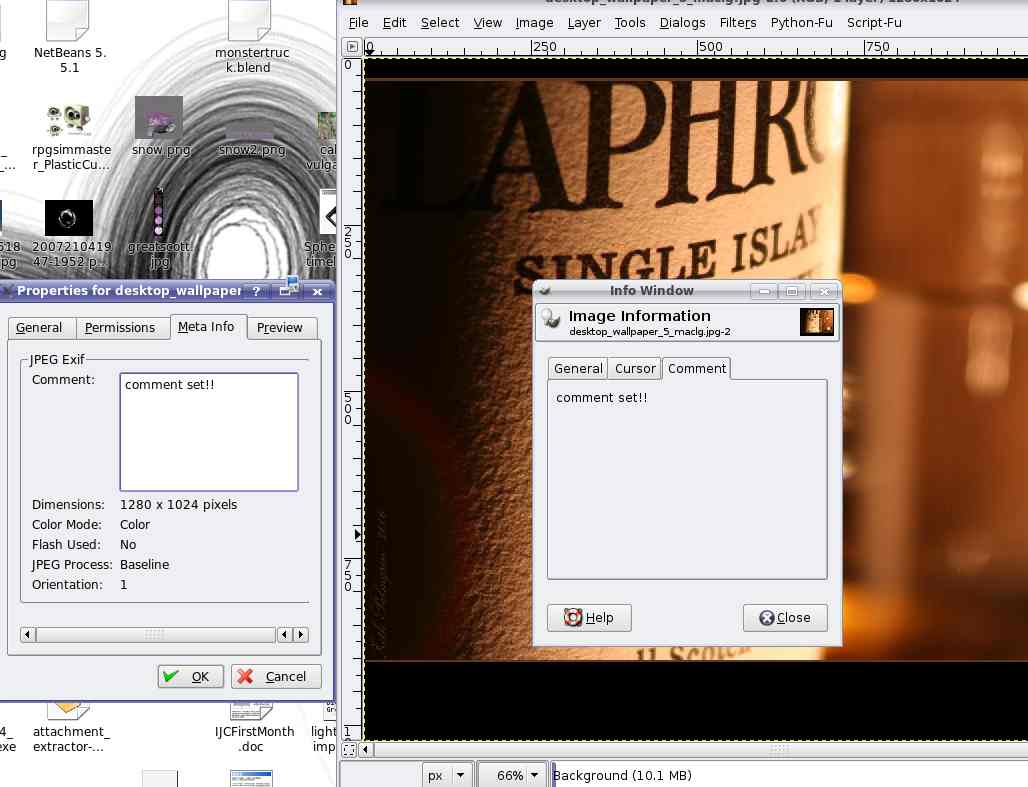Screen dimensions: 1028x787
Task: Click the JPEG Exif Comment text box
Action: point(209,432)
